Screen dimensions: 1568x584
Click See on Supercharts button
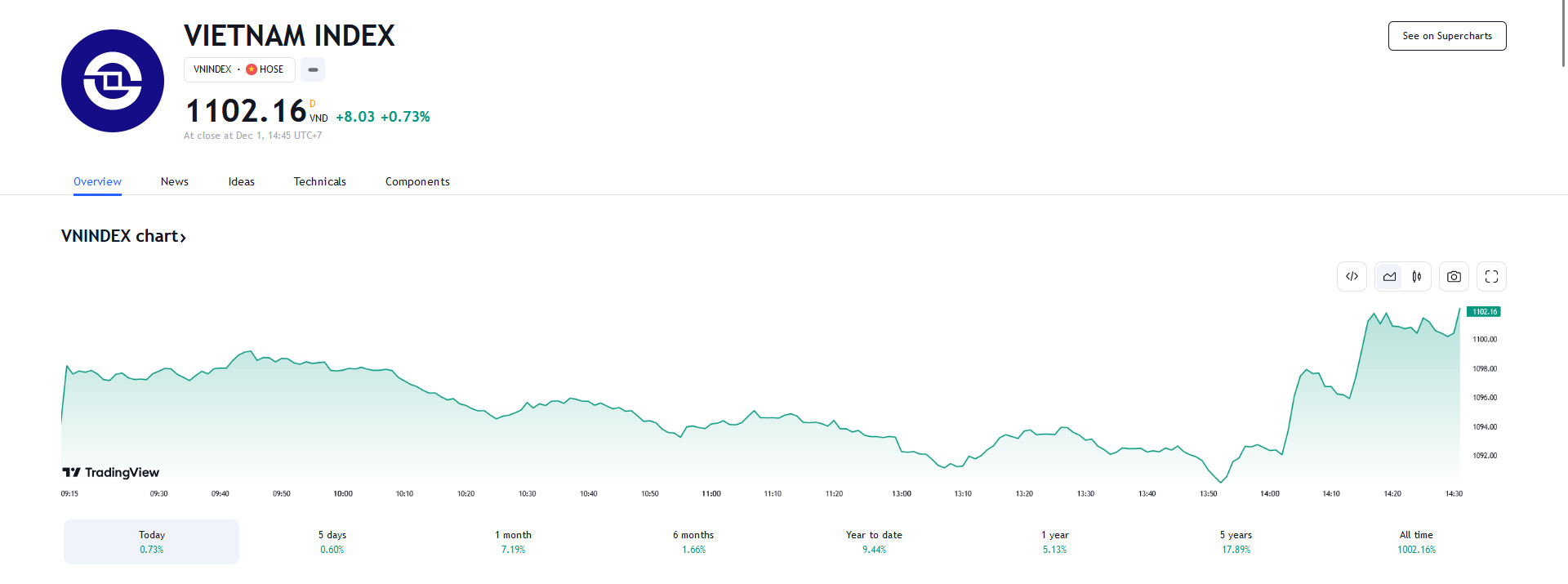1447,36
